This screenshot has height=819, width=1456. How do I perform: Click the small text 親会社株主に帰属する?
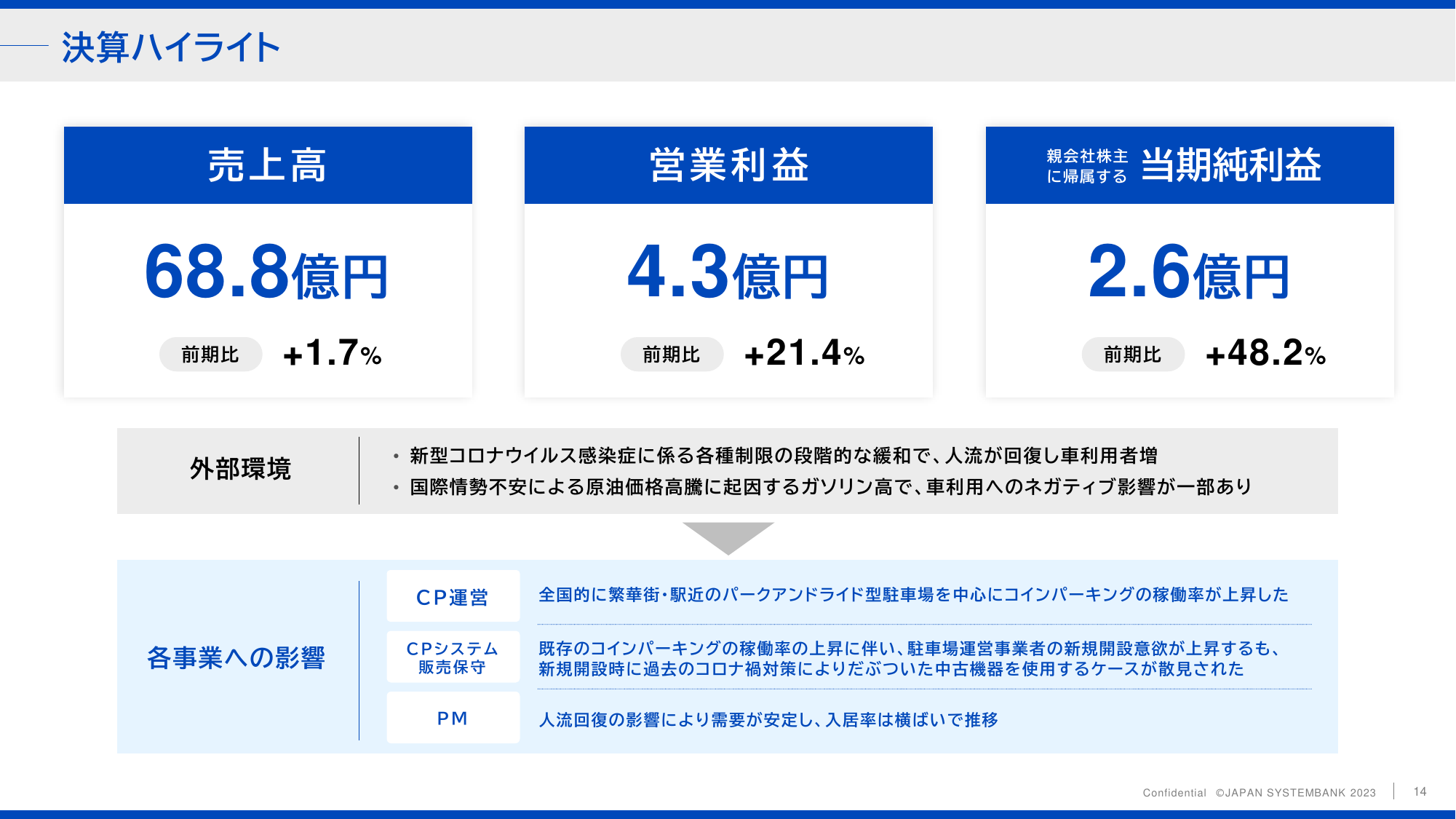pos(1087,166)
